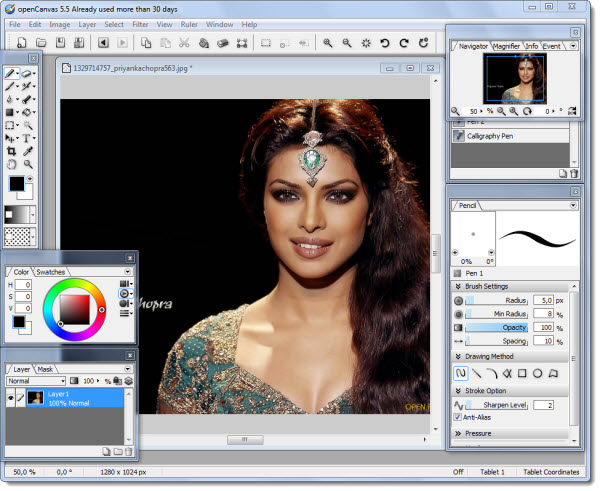Open the Navigator panel options dropdown
The height and width of the screenshot is (491, 600).
(x=573, y=46)
